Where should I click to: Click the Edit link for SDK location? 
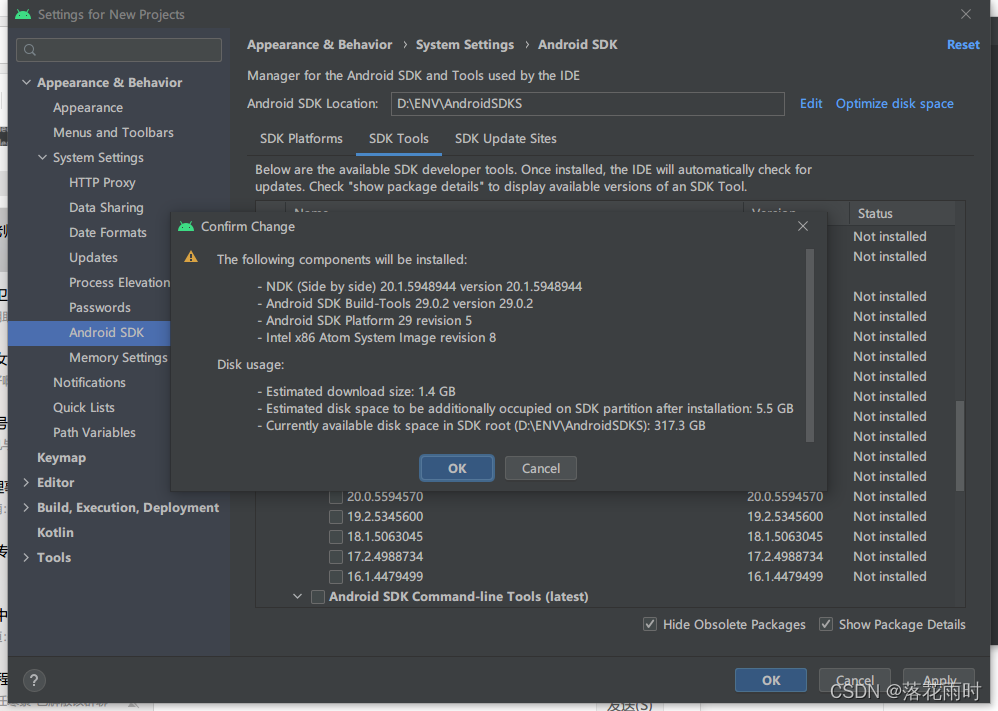tap(811, 104)
